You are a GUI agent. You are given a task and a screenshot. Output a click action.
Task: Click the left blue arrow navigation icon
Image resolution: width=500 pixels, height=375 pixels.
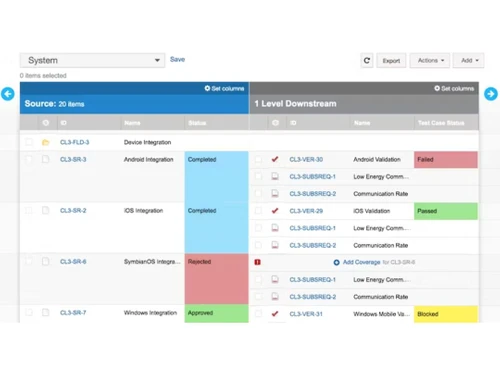click(8, 94)
